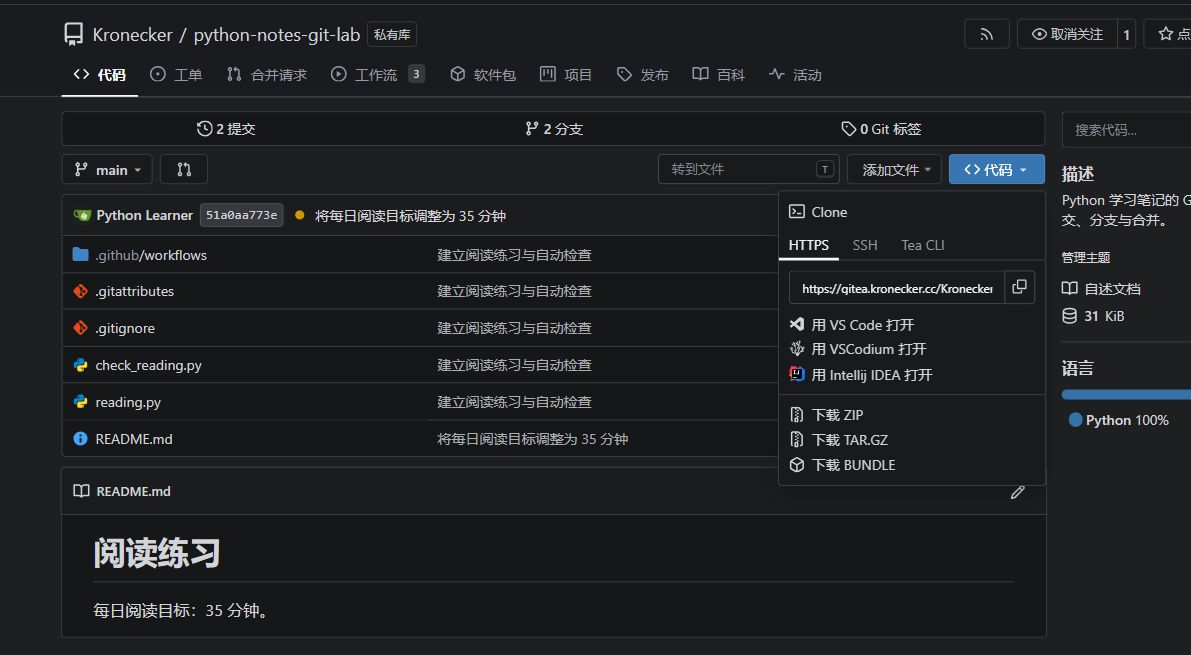Expand the main branch dropdown
Screen dimensions: 1191x655
point(107,169)
